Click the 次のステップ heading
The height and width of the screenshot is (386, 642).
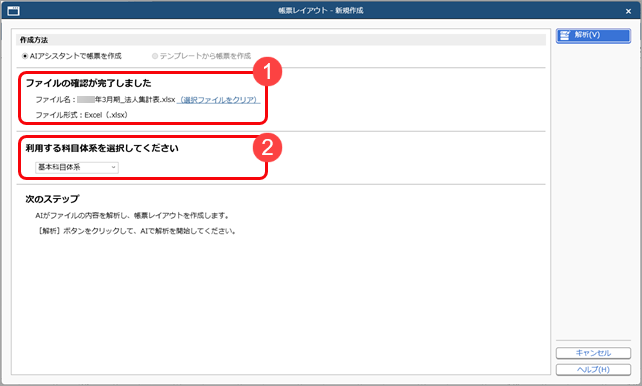(52, 199)
